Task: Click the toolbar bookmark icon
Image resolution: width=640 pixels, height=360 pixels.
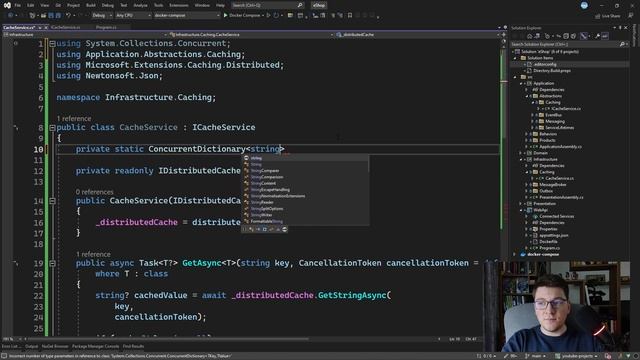Action: coord(350,16)
